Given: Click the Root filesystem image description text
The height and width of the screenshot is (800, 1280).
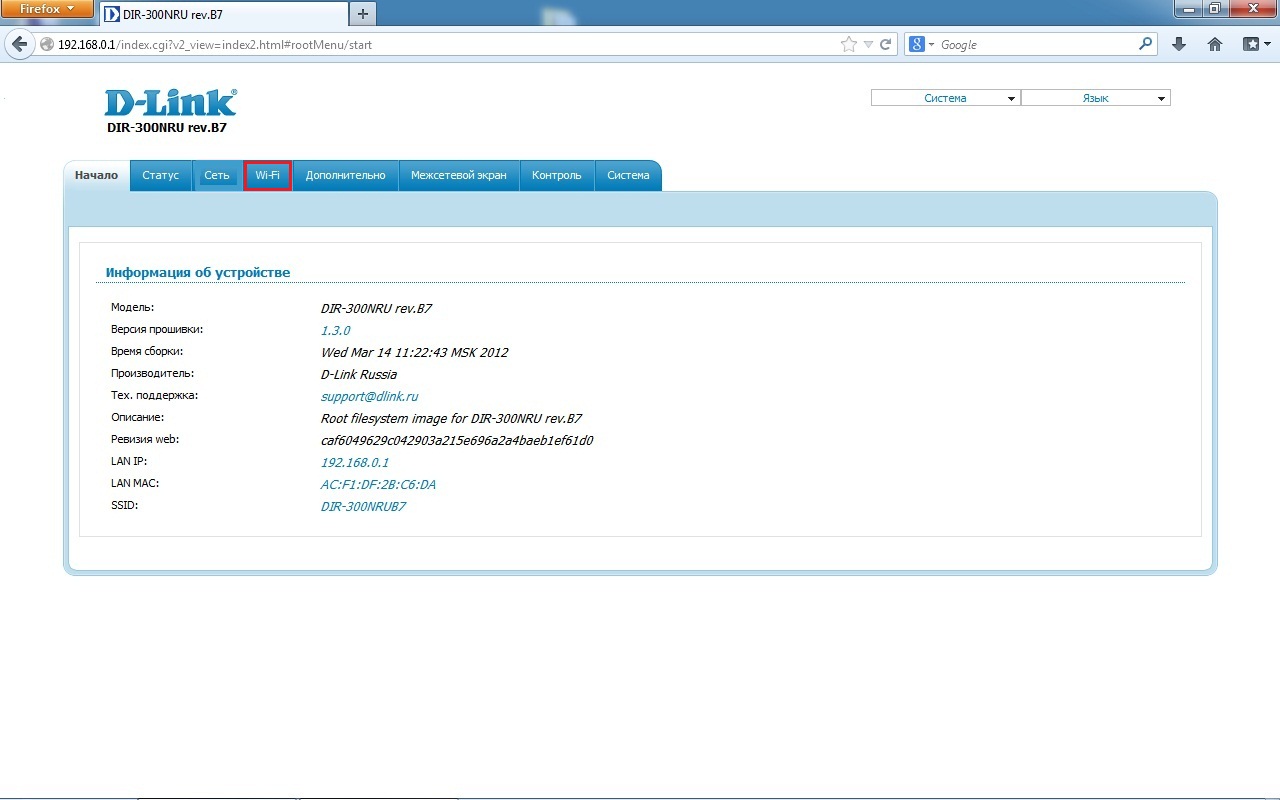Looking at the screenshot, I should pos(451,418).
